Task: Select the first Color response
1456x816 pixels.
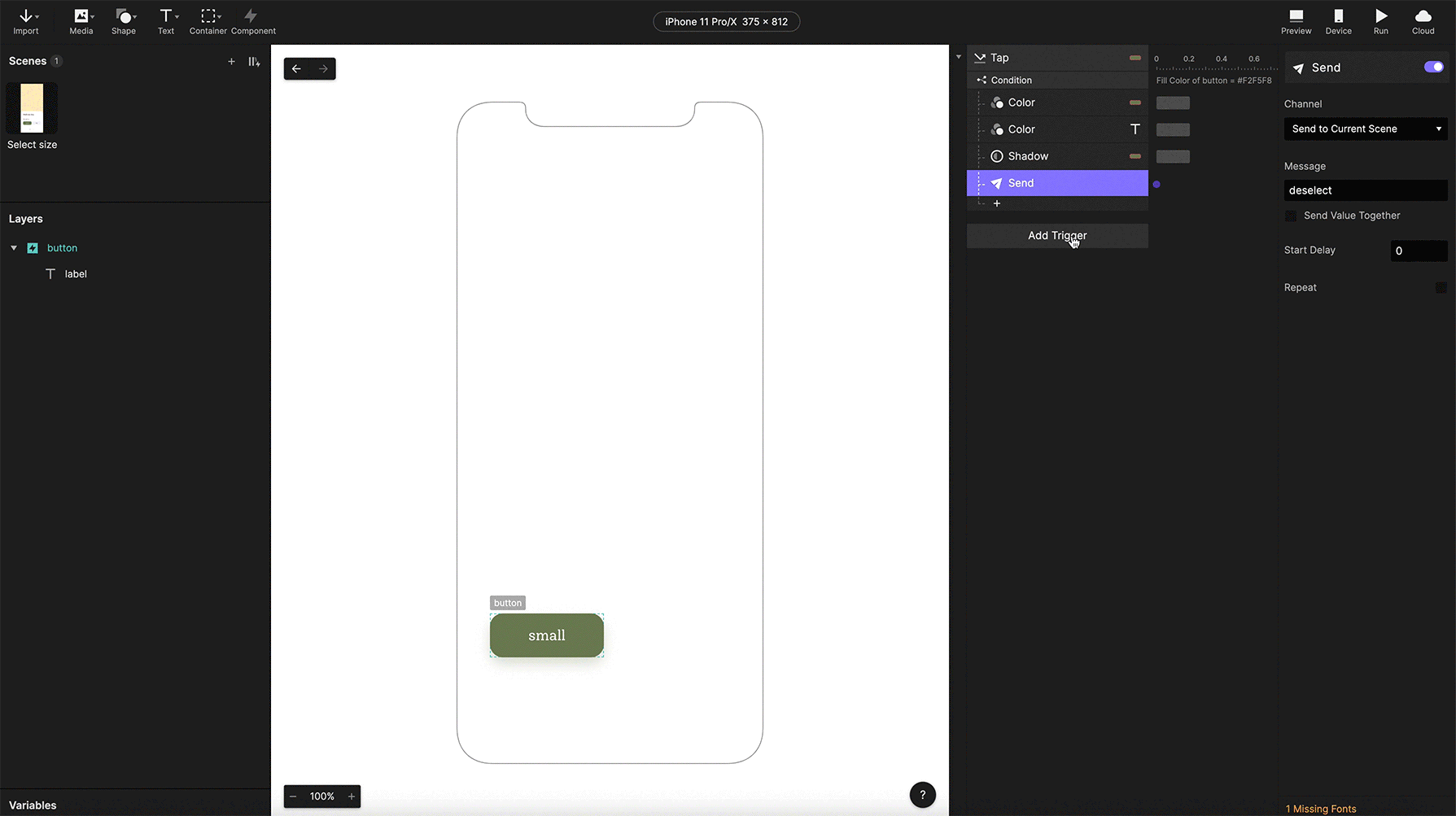Action: click(x=1057, y=103)
